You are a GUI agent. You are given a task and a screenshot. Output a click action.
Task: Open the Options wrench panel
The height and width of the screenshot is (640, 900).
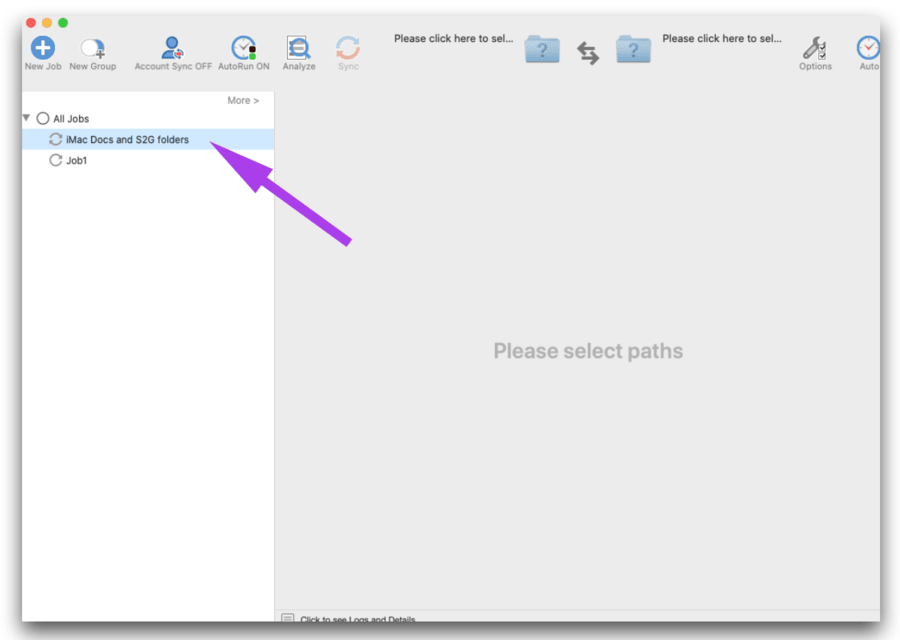(815, 50)
